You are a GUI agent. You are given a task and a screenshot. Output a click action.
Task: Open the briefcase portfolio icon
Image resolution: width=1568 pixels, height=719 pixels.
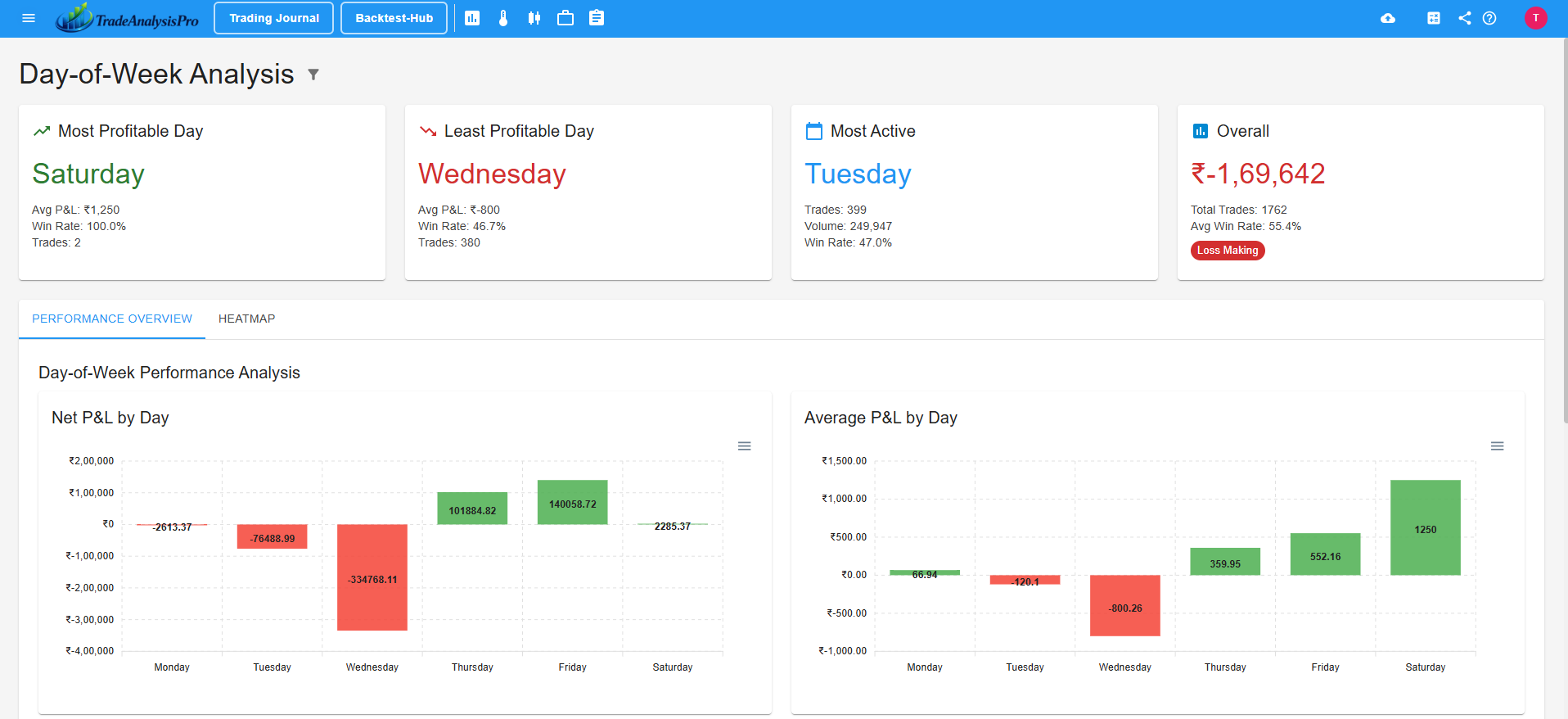coord(565,18)
